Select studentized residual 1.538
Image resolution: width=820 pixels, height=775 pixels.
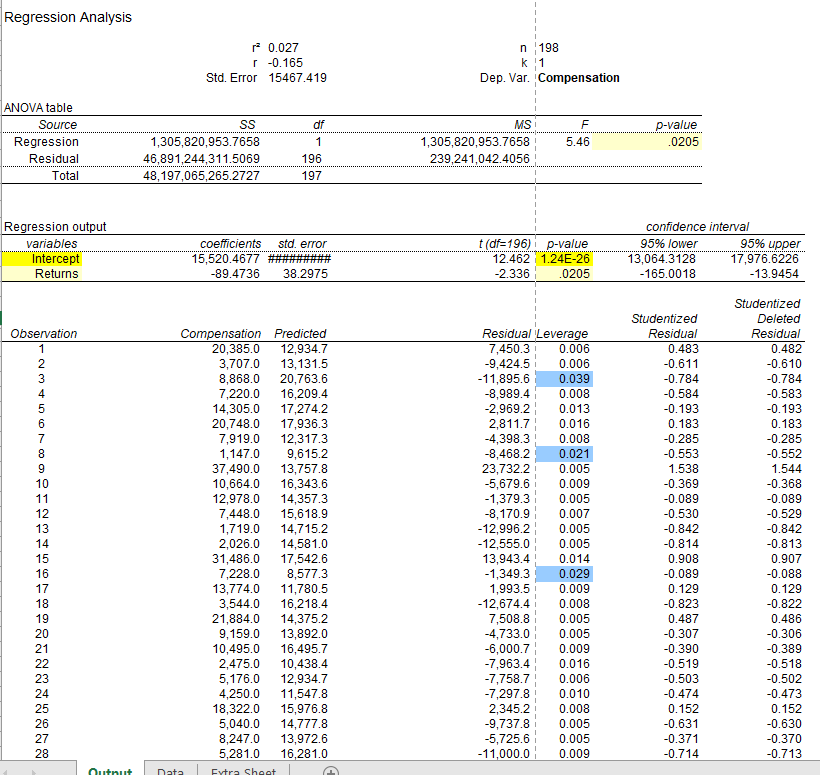(683, 469)
